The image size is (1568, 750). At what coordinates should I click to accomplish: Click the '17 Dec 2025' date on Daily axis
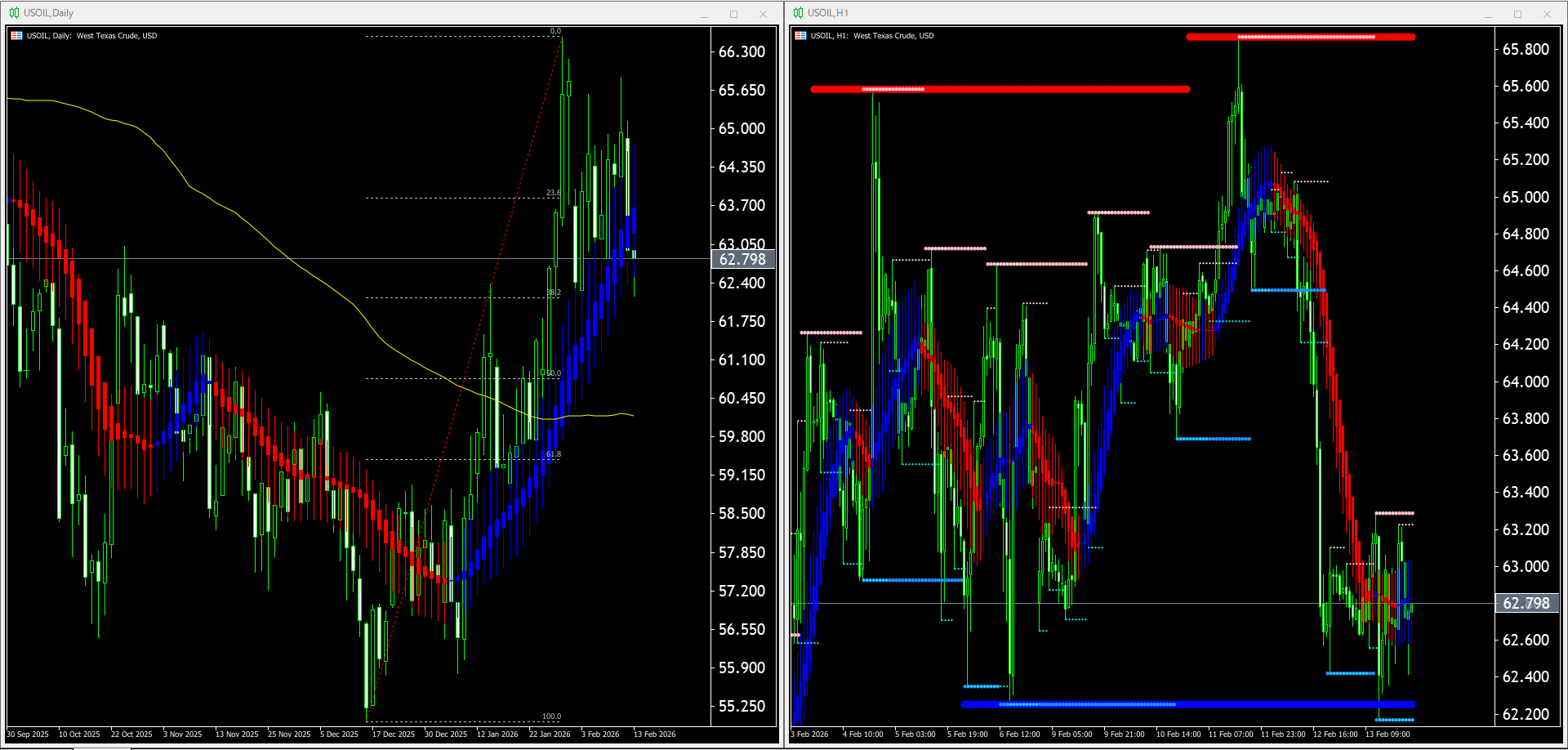tap(394, 734)
